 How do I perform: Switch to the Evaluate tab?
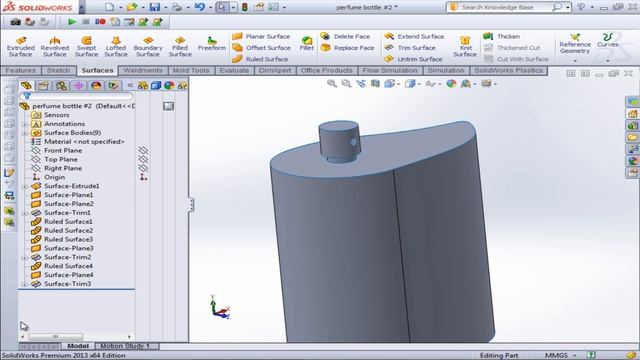[x=234, y=70]
